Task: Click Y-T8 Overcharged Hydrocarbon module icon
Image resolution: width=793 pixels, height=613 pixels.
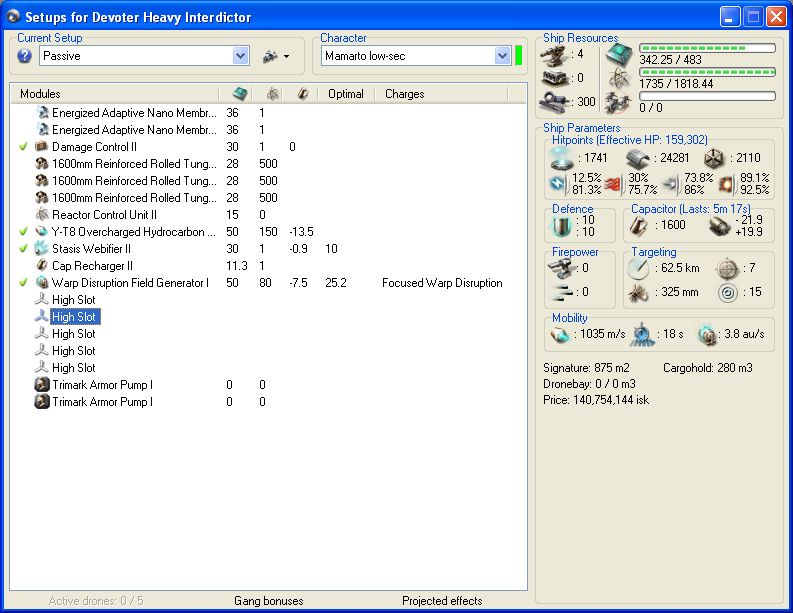Action: coord(41,232)
